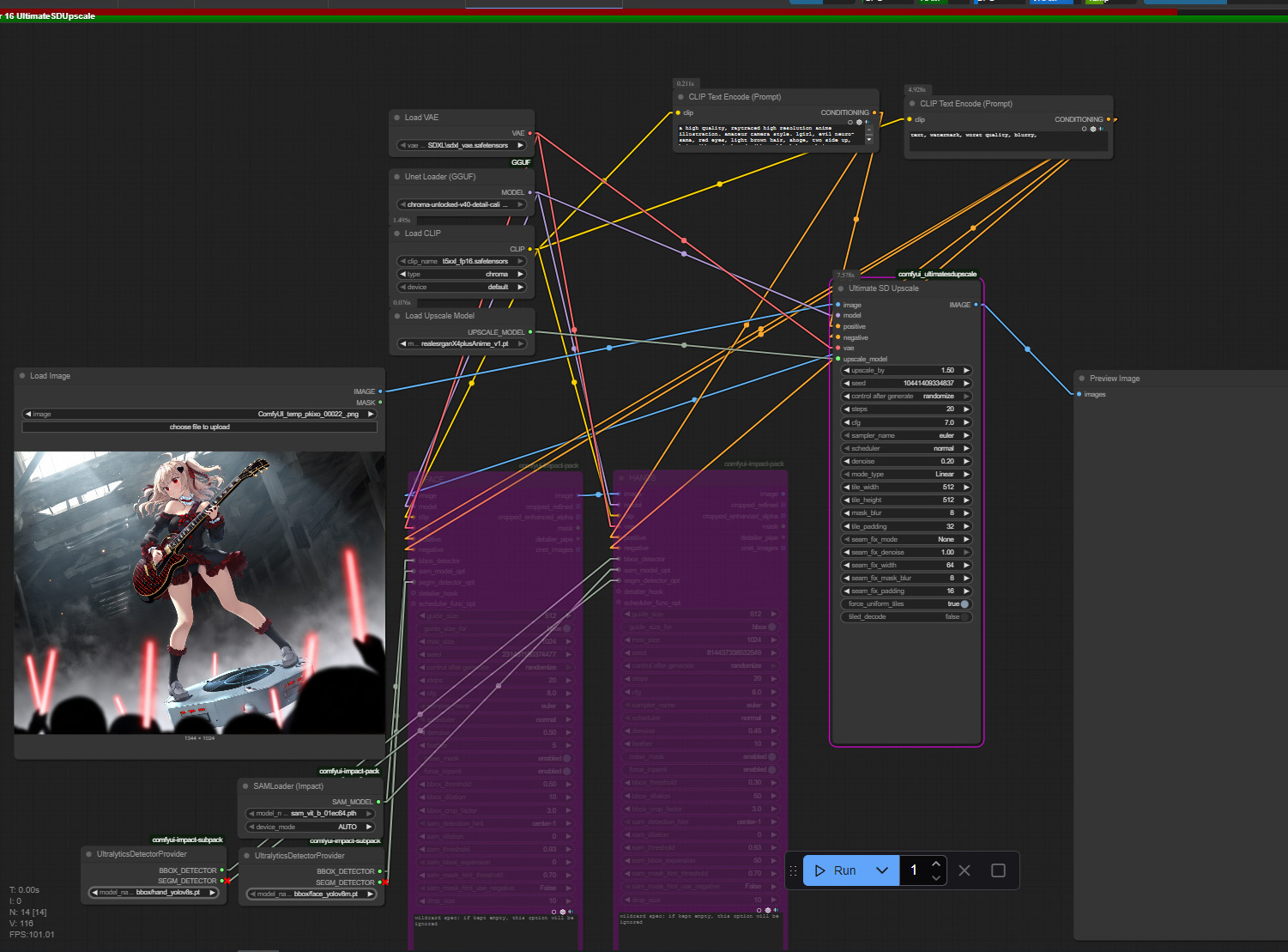Collapse the Load CLIP node title dot
Viewport: 1288px width, 952px height.
[397, 233]
